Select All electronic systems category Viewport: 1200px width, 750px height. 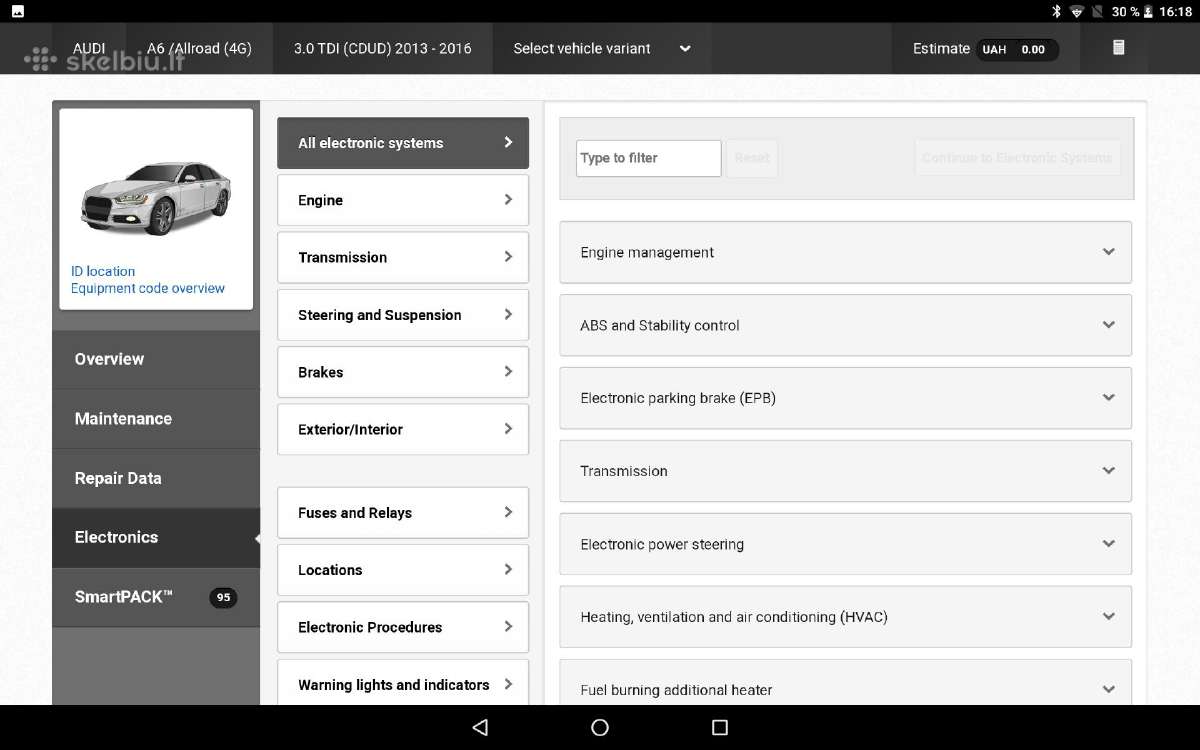coord(402,143)
